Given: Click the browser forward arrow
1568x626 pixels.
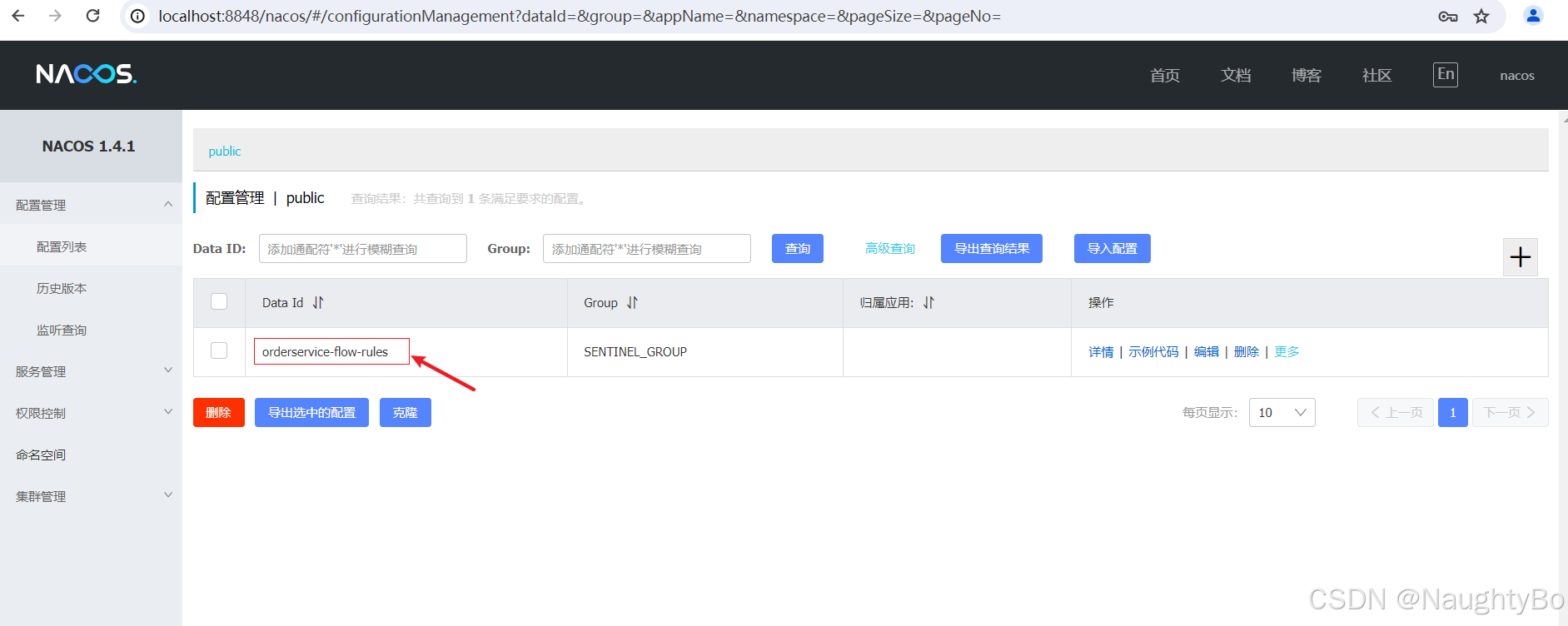Looking at the screenshot, I should coord(55,16).
